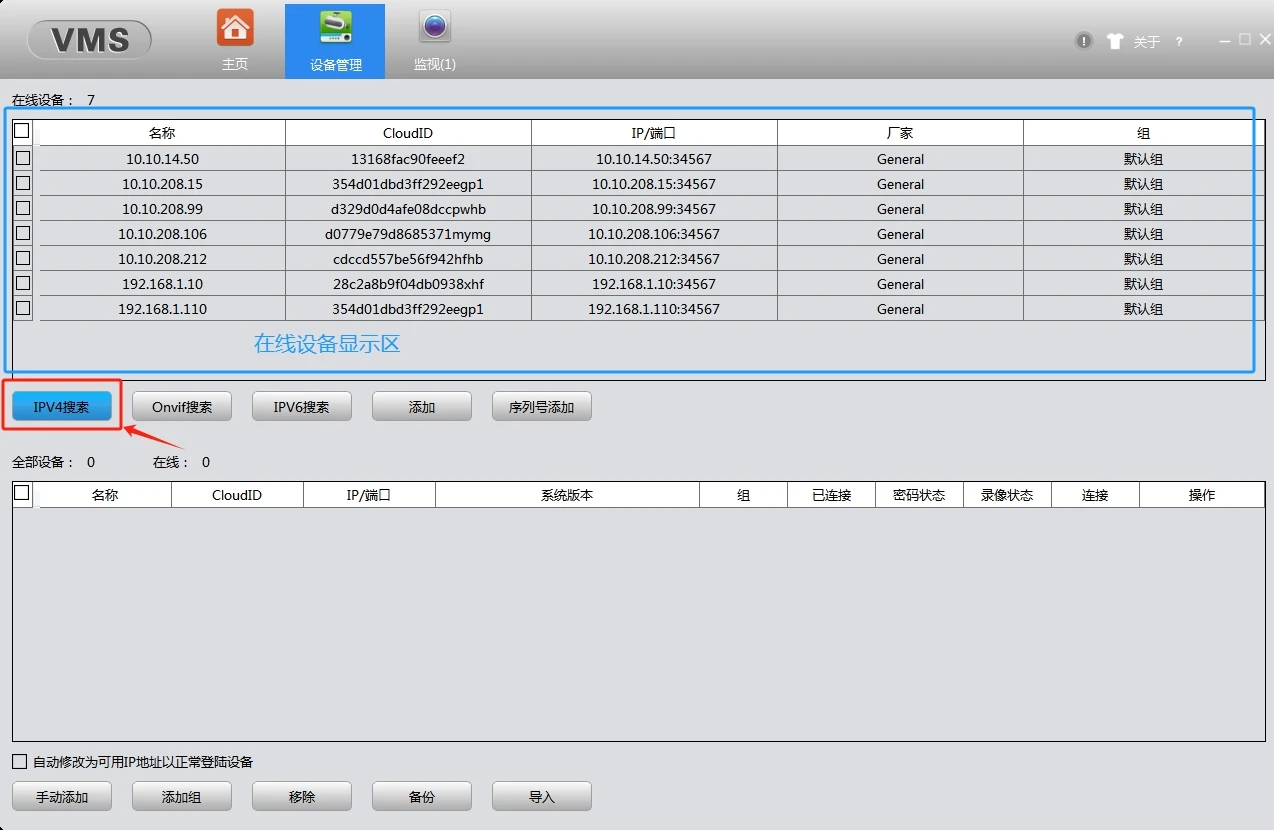
Task: Click the 导入 button
Action: pyautogui.click(x=542, y=796)
